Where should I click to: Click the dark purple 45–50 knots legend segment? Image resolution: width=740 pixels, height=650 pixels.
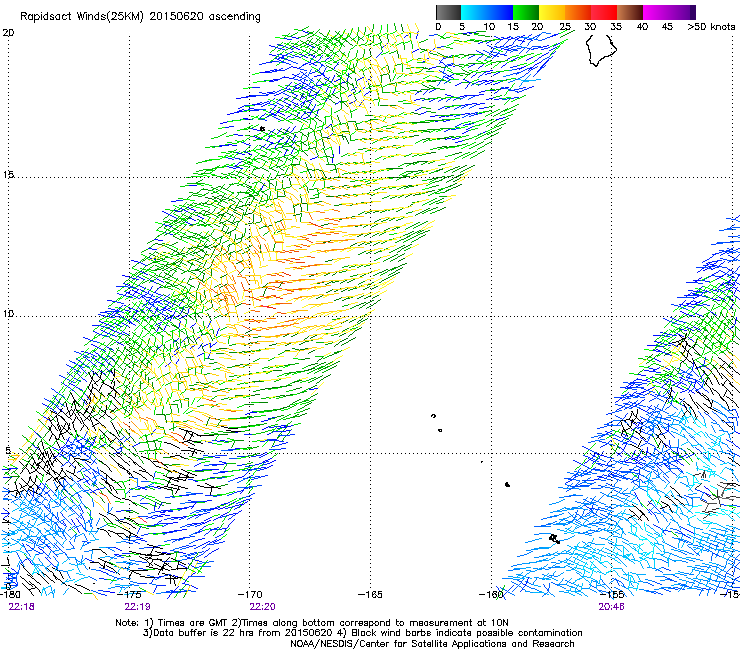(x=682, y=12)
